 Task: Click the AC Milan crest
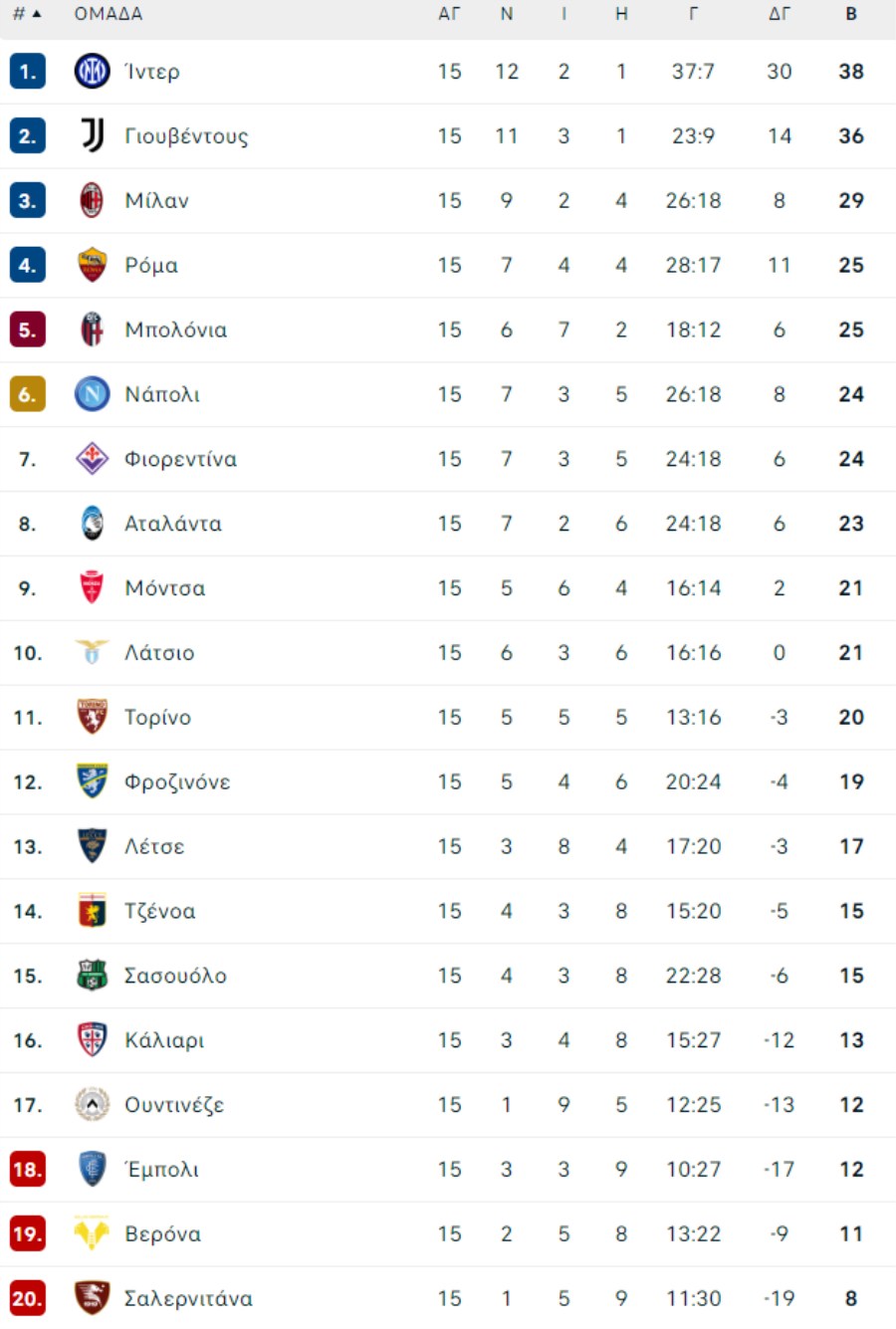tap(92, 201)
